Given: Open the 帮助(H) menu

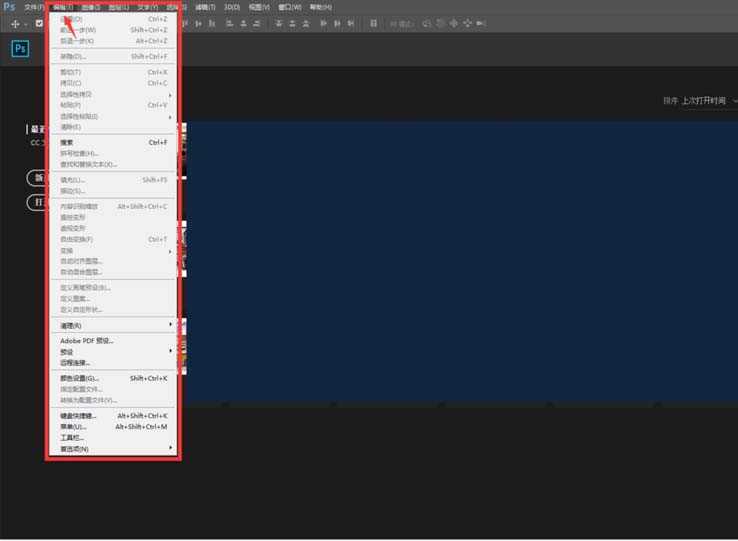Looking at the screenshot, I should tap(320, 7).
